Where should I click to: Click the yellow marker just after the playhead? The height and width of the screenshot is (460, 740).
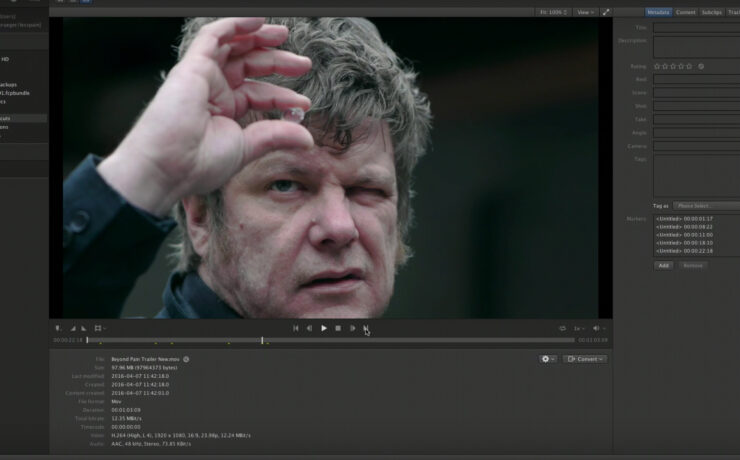tap(268, 343)
